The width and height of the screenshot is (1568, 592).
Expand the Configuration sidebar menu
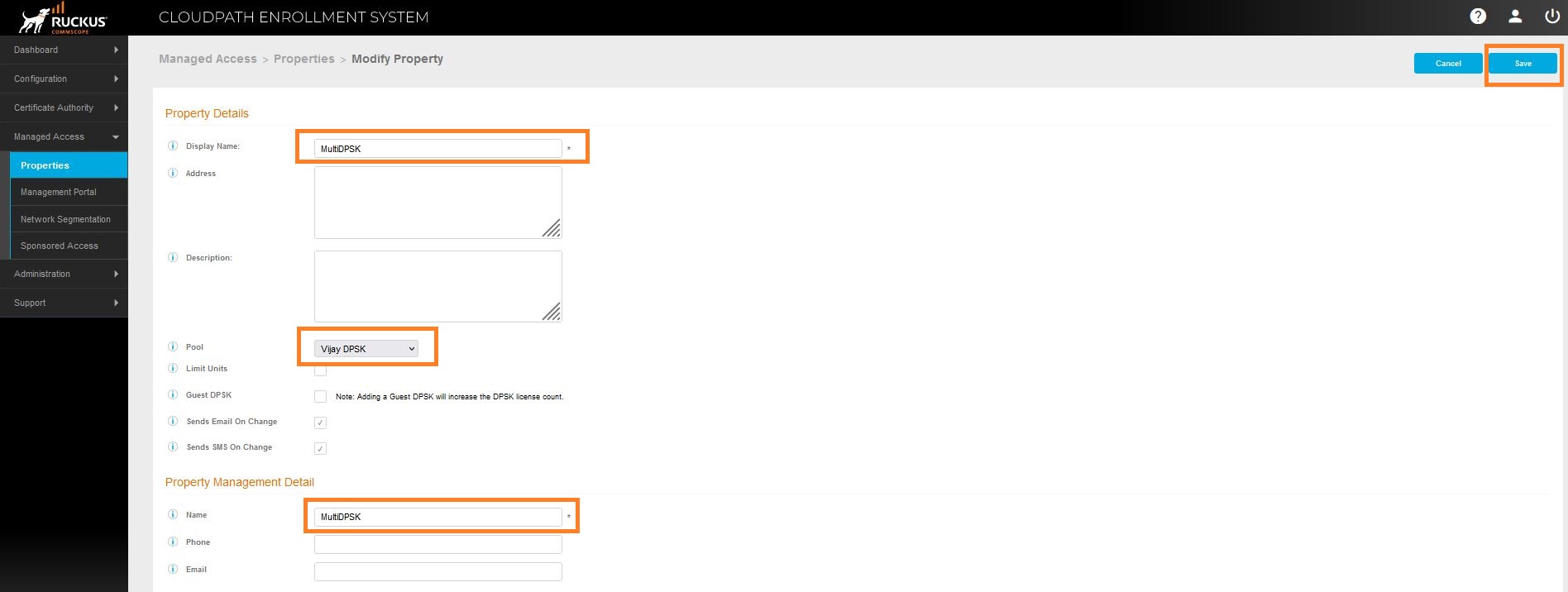click(64, 79)
